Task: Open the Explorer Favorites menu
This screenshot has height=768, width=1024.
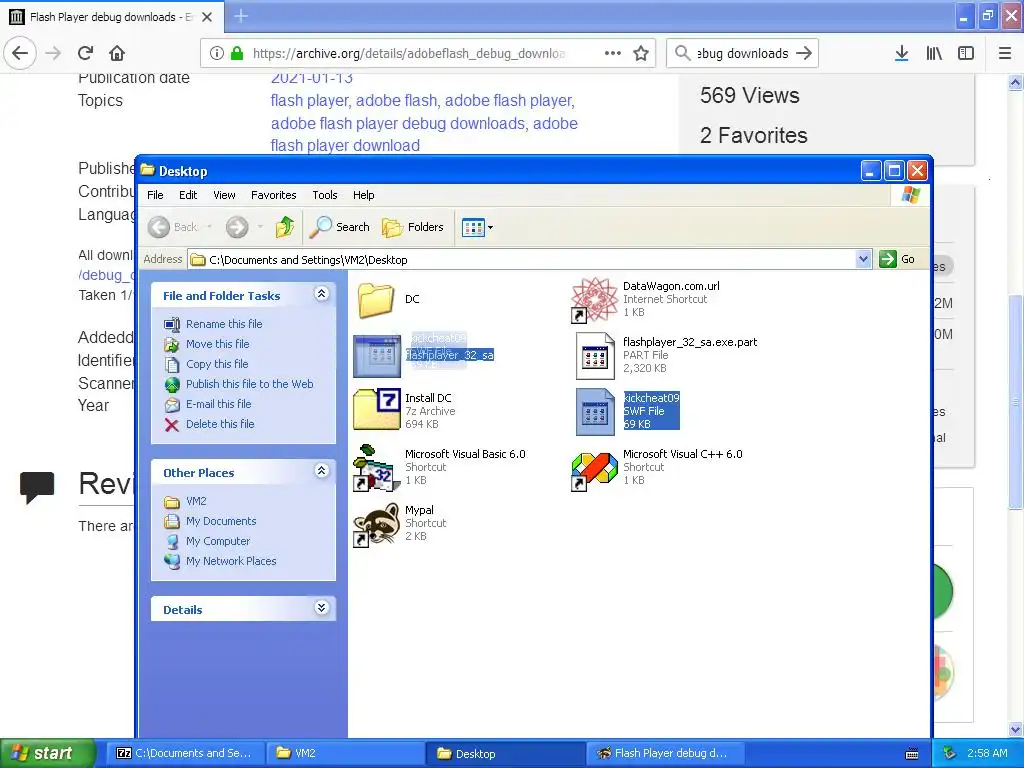Action: coord(274,195)
